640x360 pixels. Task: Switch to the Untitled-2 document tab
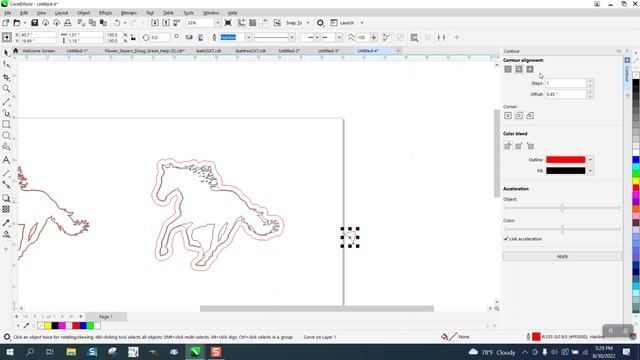289,51
